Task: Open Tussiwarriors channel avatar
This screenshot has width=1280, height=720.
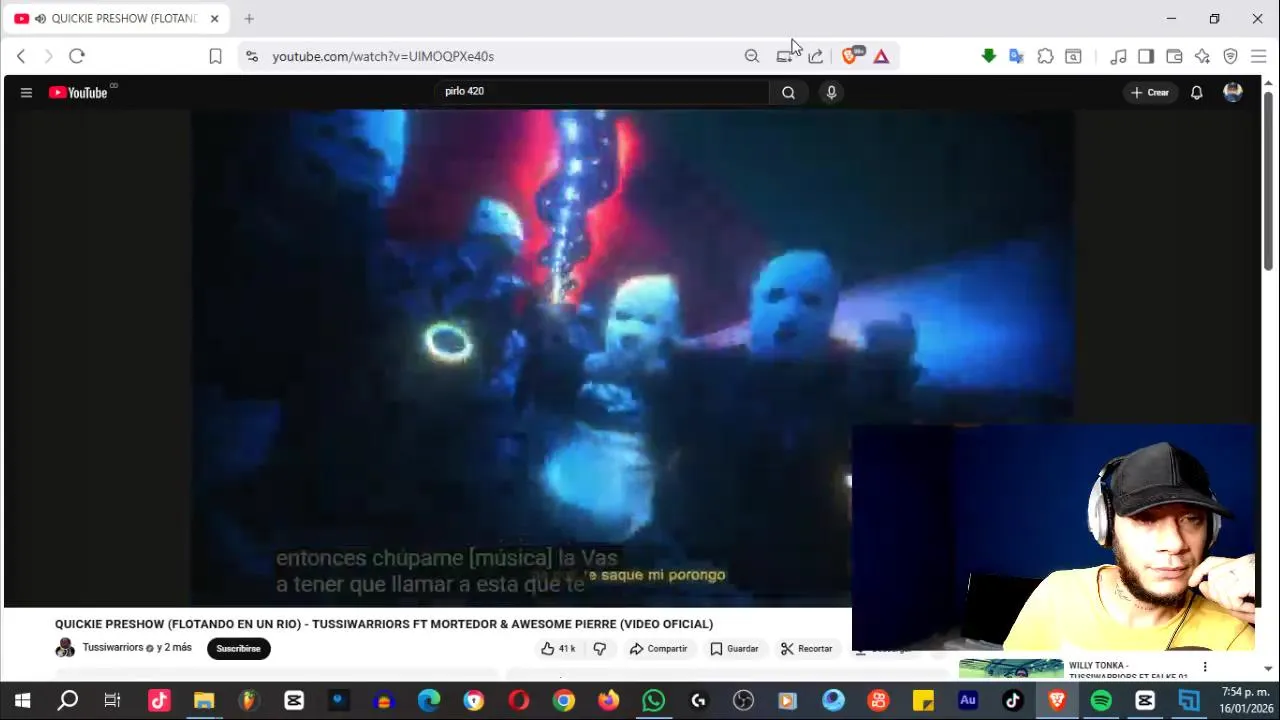Action: [65, 648]
